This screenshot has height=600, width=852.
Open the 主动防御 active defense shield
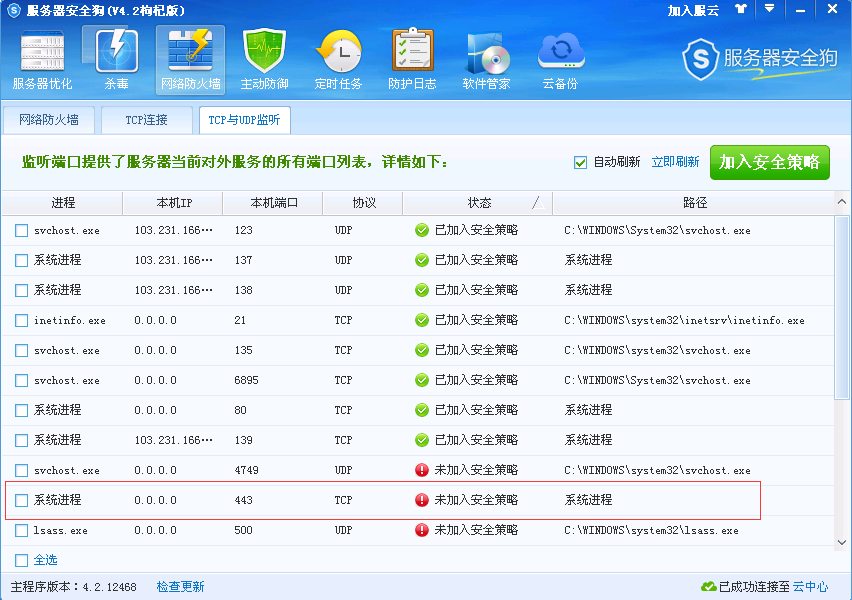tap(264, 60)
